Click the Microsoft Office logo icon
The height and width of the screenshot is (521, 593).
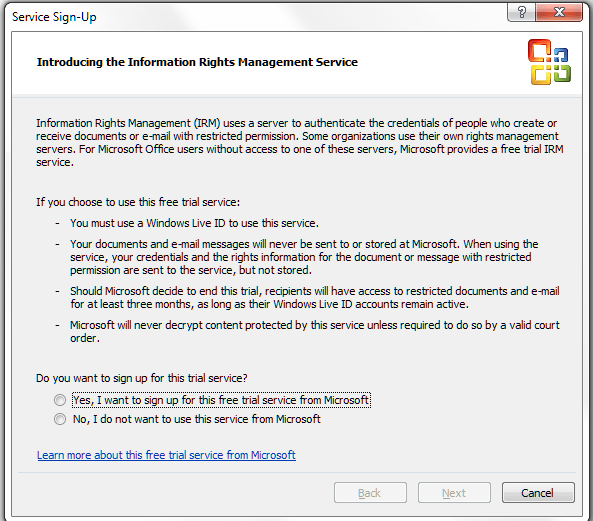[549, 62]
